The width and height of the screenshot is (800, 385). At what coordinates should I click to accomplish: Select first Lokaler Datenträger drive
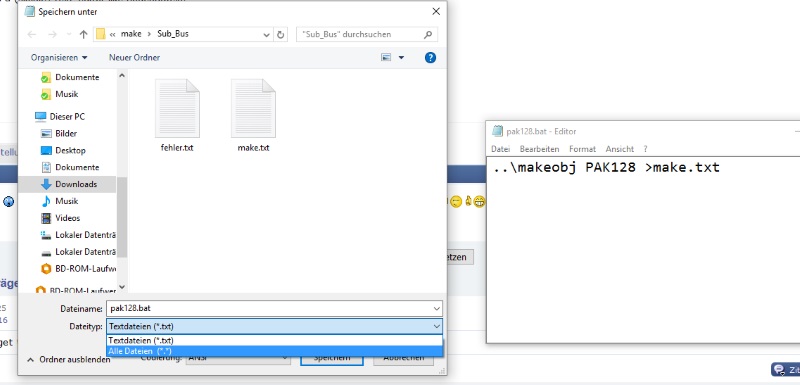[78, 235]
